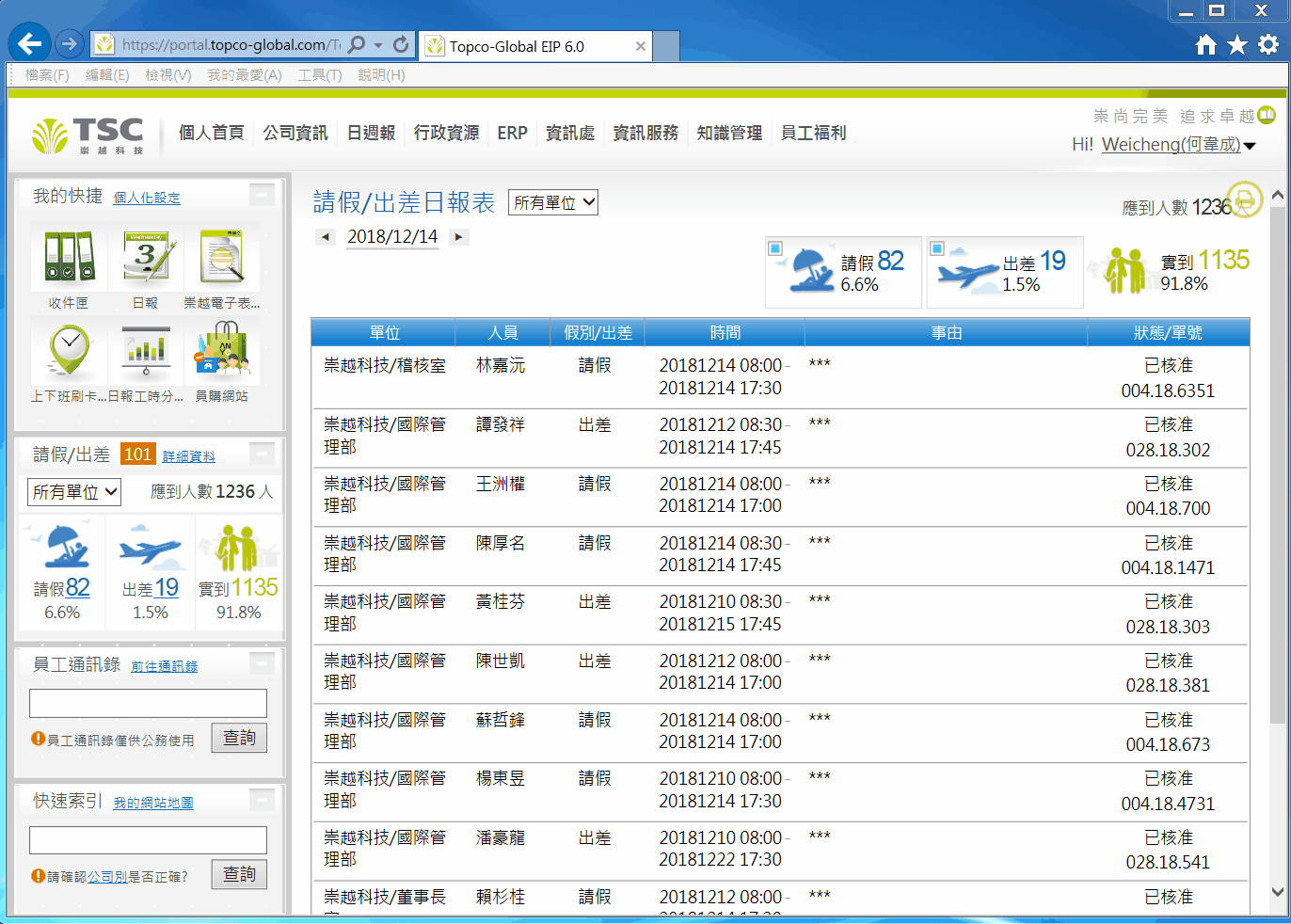Viewport: 1291px width, 924px height.
Task: Toggle the 出差 19 filter checkbox
Action: tap(937, 248)
